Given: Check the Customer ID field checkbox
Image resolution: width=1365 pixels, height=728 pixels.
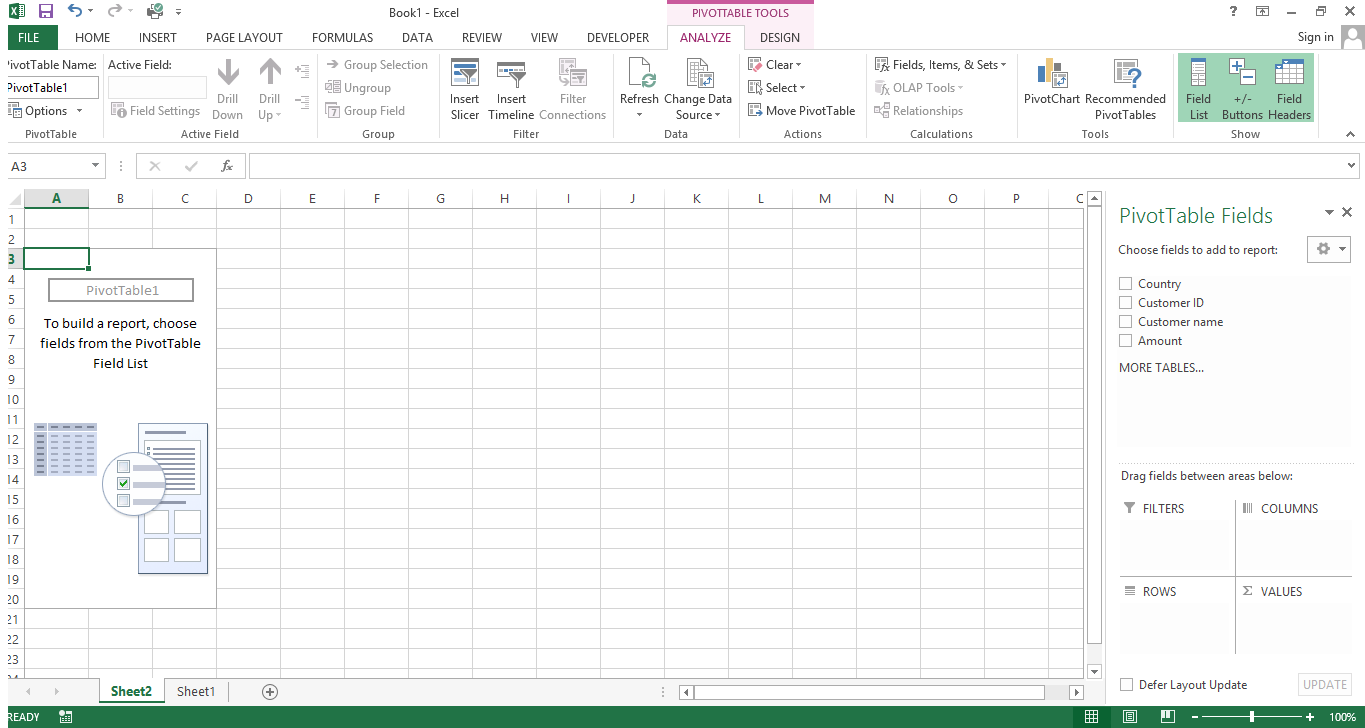Looking at the screenshot, I should 1126,303.
